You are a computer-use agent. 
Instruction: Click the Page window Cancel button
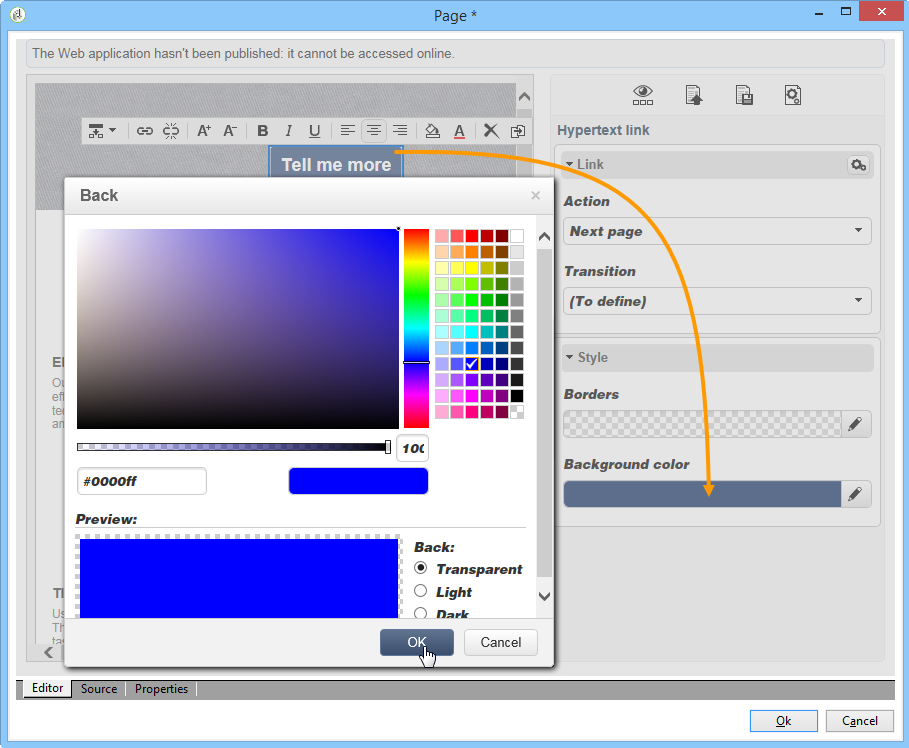click(860, 721)
